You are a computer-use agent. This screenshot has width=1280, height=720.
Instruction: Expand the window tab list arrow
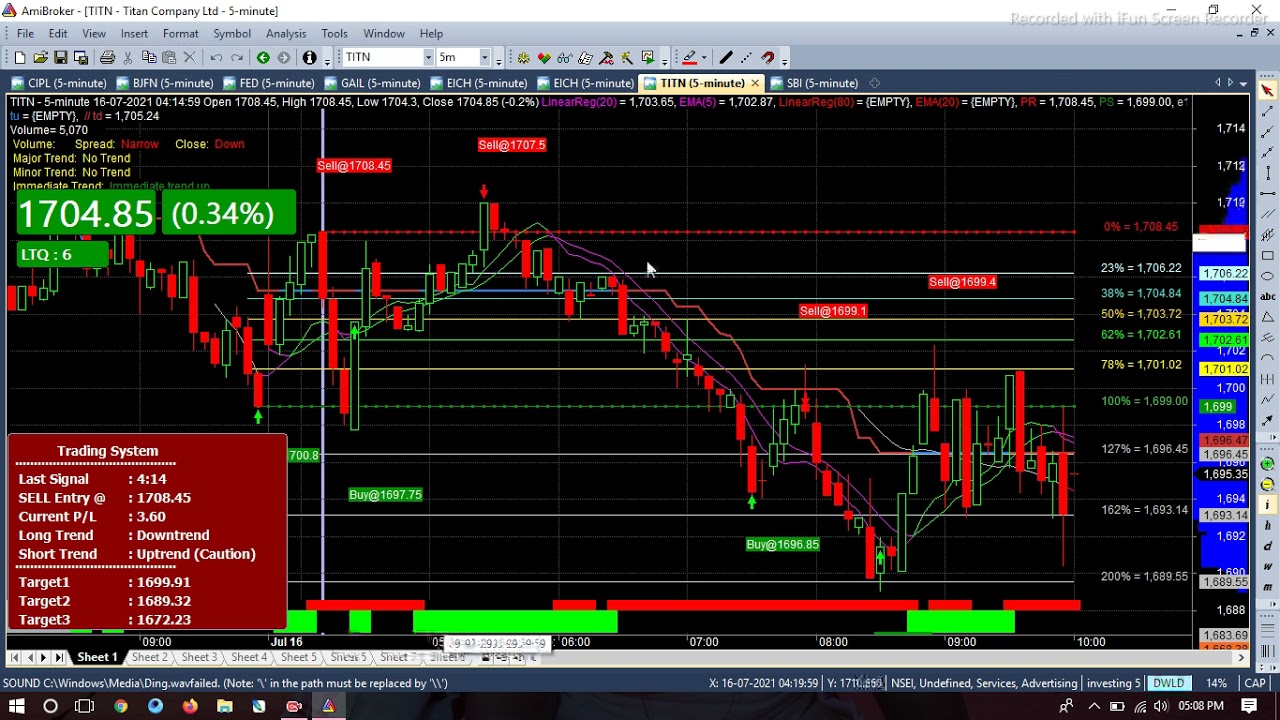[1243, 82]
